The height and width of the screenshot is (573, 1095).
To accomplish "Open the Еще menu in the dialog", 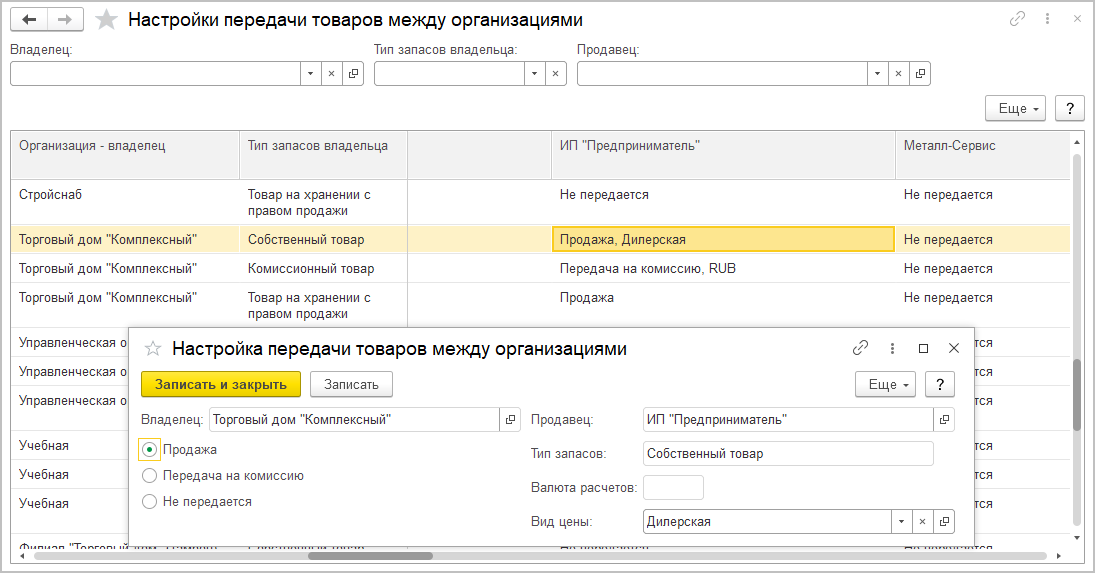I will (885, 385).
